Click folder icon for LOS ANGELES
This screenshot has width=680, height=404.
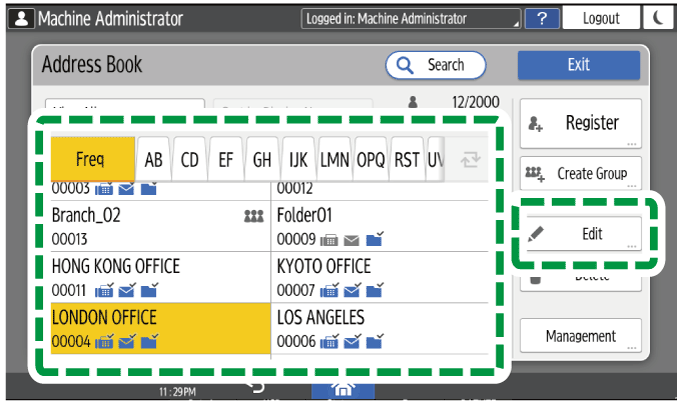pos(374,341)
